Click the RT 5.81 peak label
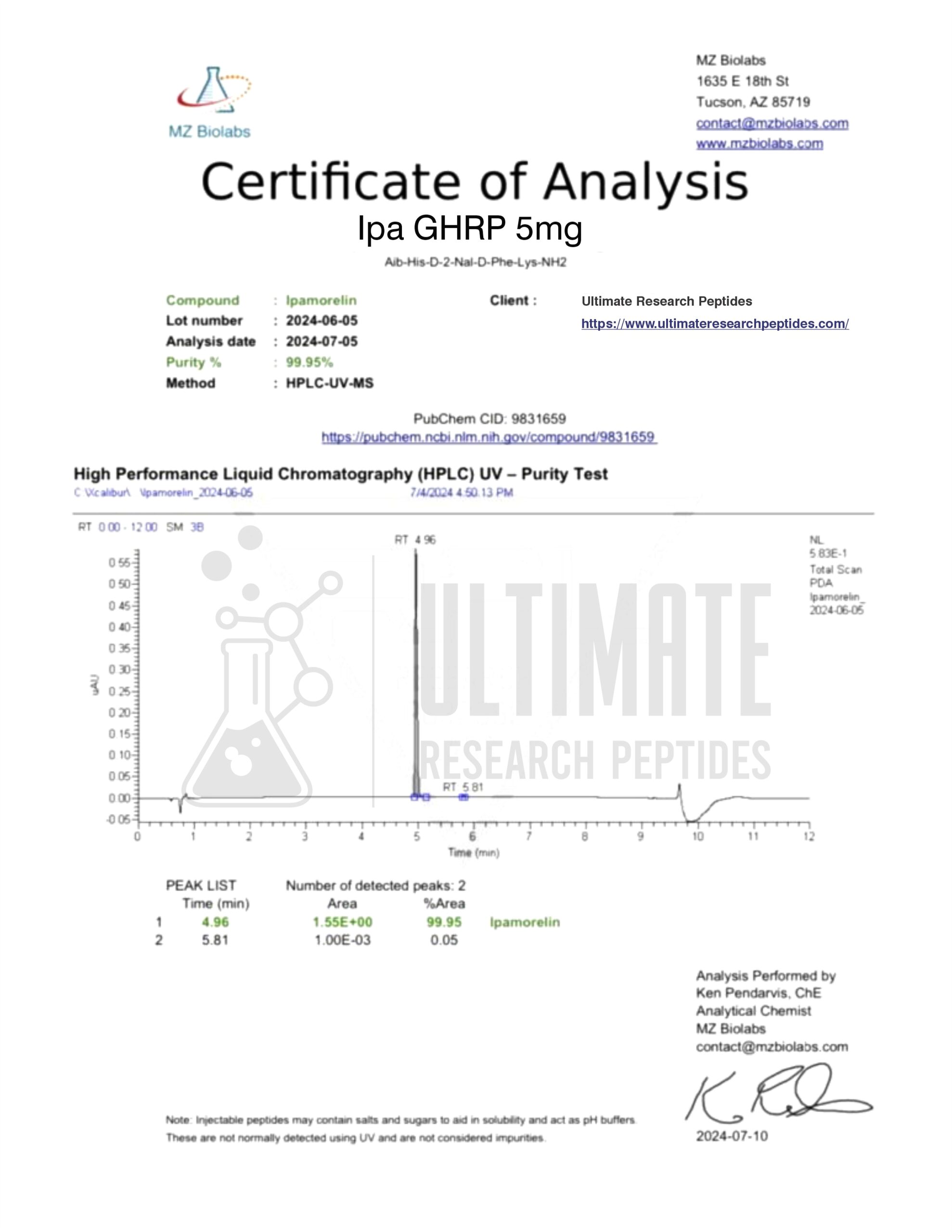 click(463, 787)
